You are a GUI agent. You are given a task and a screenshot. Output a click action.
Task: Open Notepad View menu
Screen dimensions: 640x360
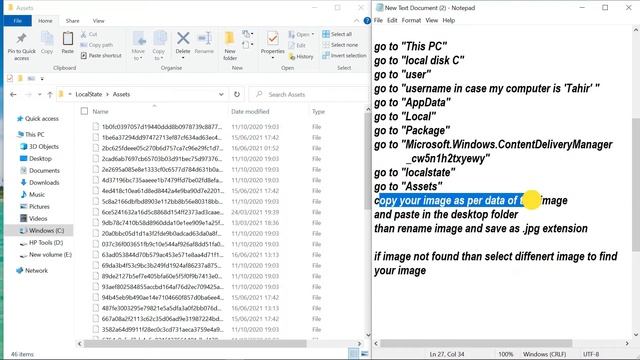[431, 20]
